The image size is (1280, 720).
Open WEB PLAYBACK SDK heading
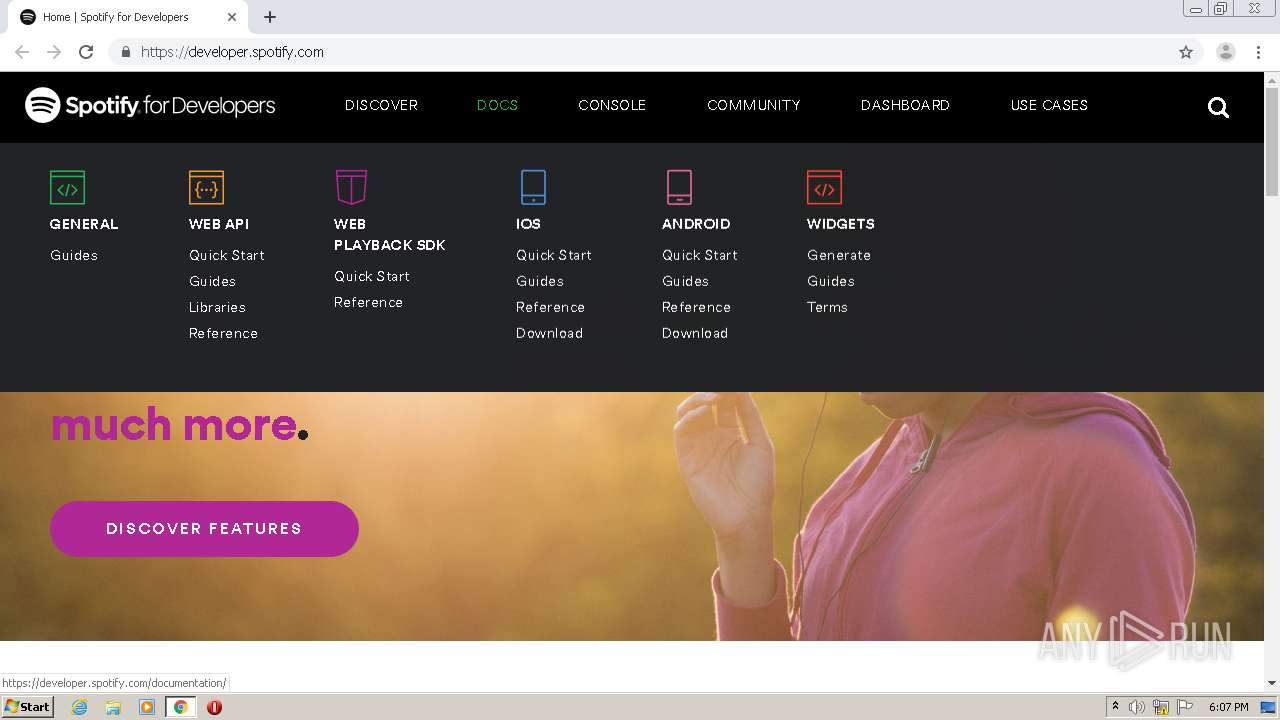pyautogui.click(x=390, y=234)
